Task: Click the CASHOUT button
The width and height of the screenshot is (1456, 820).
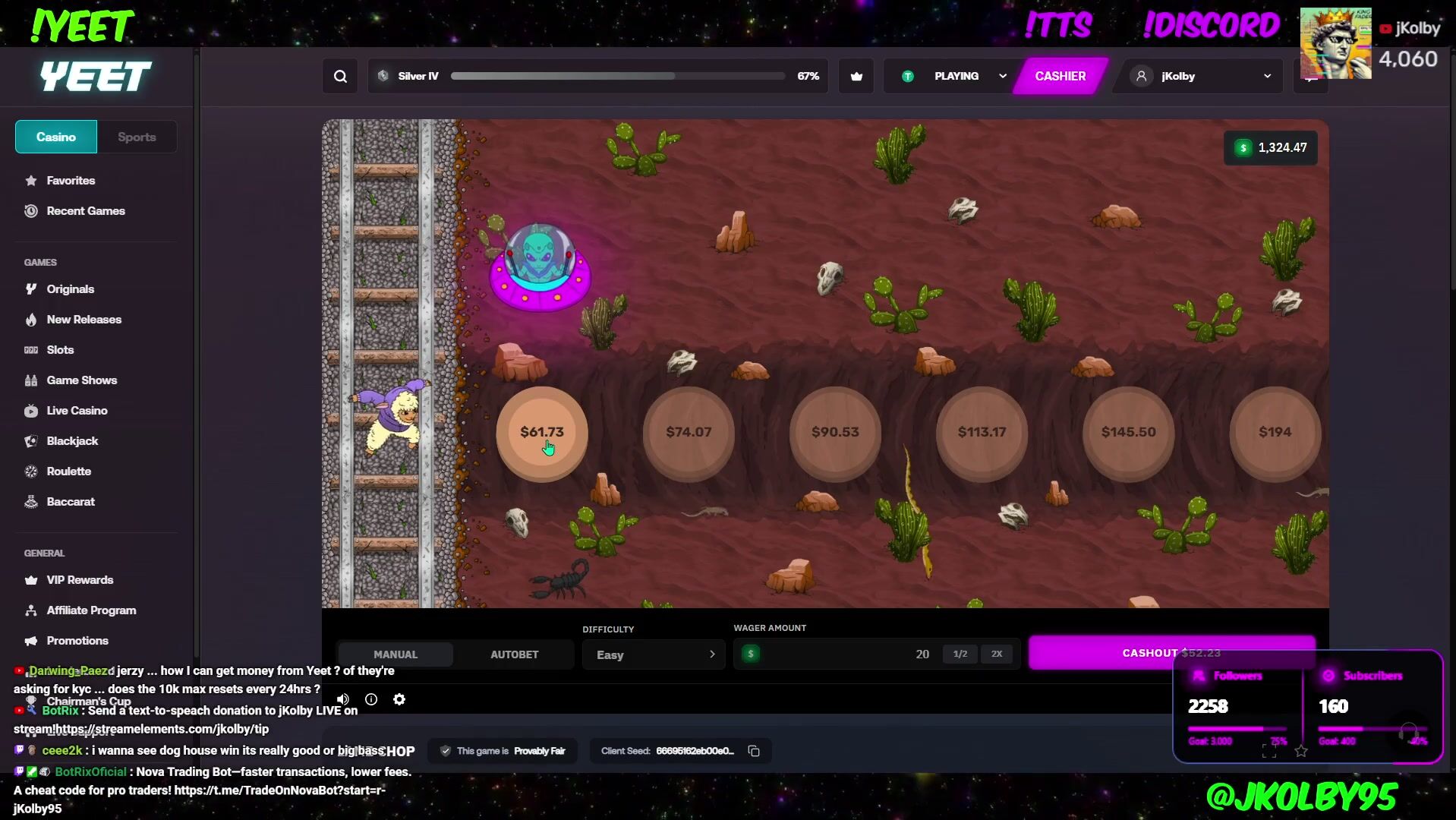Action: click(1171, 653)
